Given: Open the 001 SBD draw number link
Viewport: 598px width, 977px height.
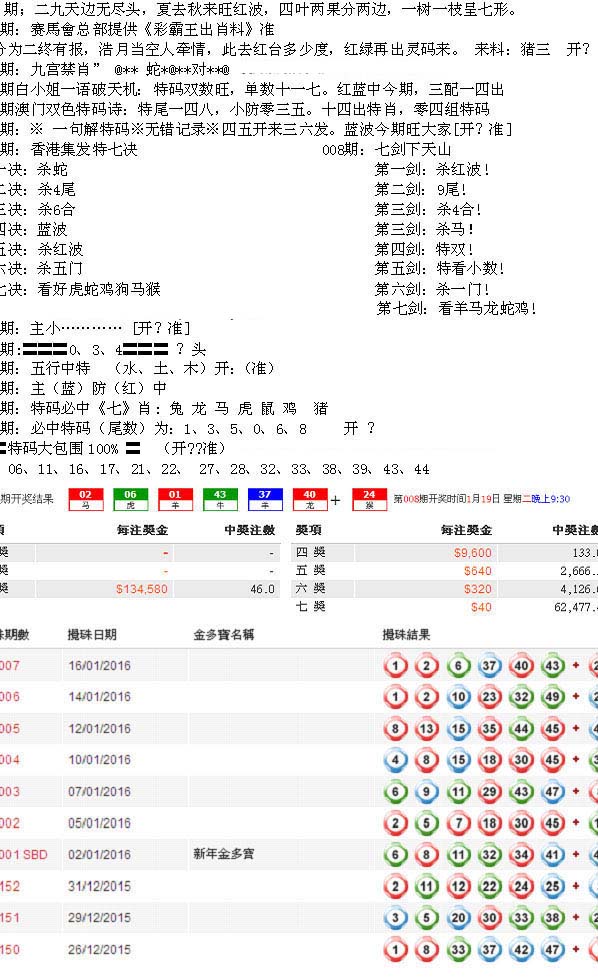Looking at the screenshot, I should tap(24, 854).
